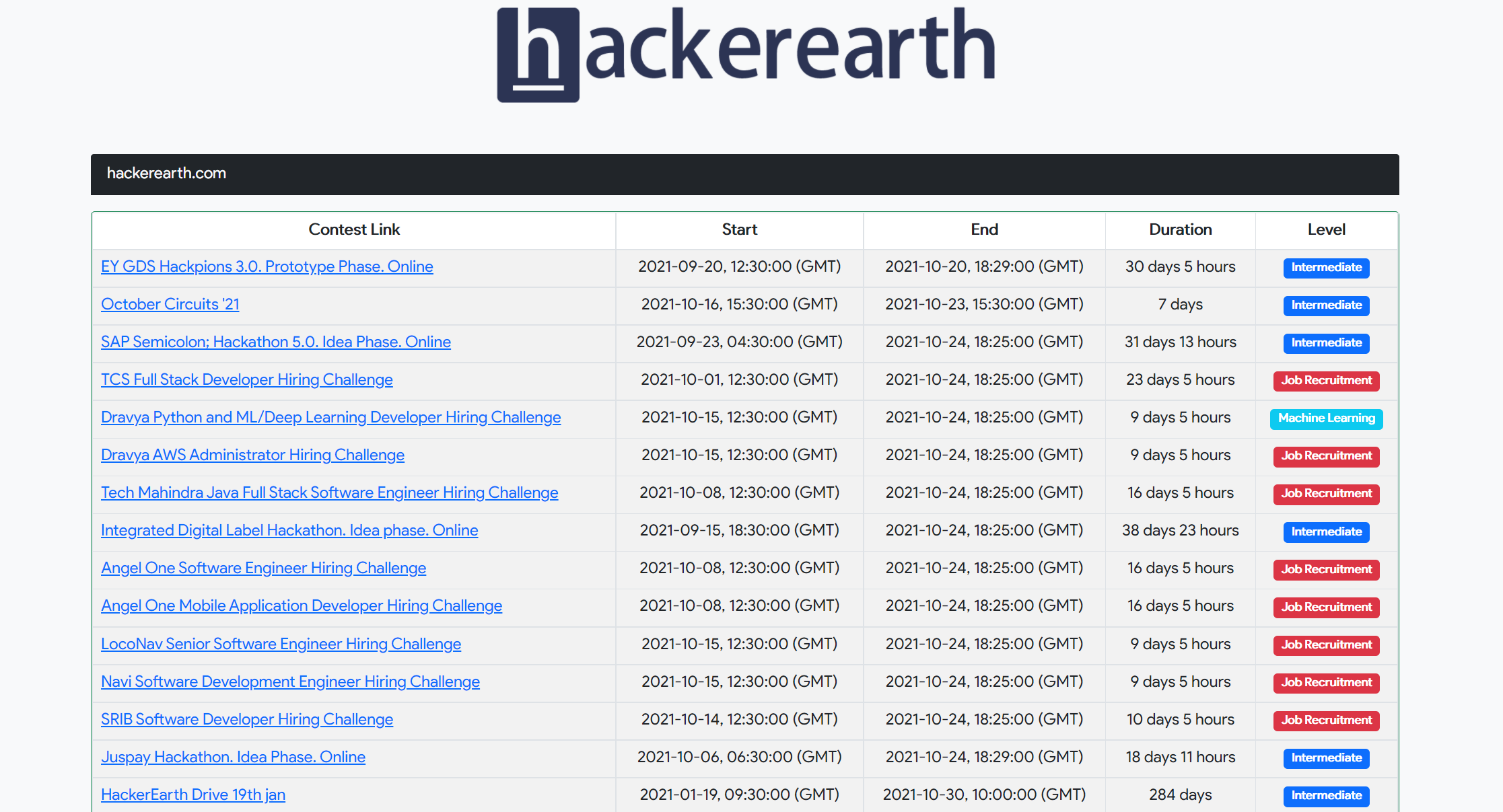
Task: Open Integrated Digital Label Hackathon link
Action: (x=289, y=530)
